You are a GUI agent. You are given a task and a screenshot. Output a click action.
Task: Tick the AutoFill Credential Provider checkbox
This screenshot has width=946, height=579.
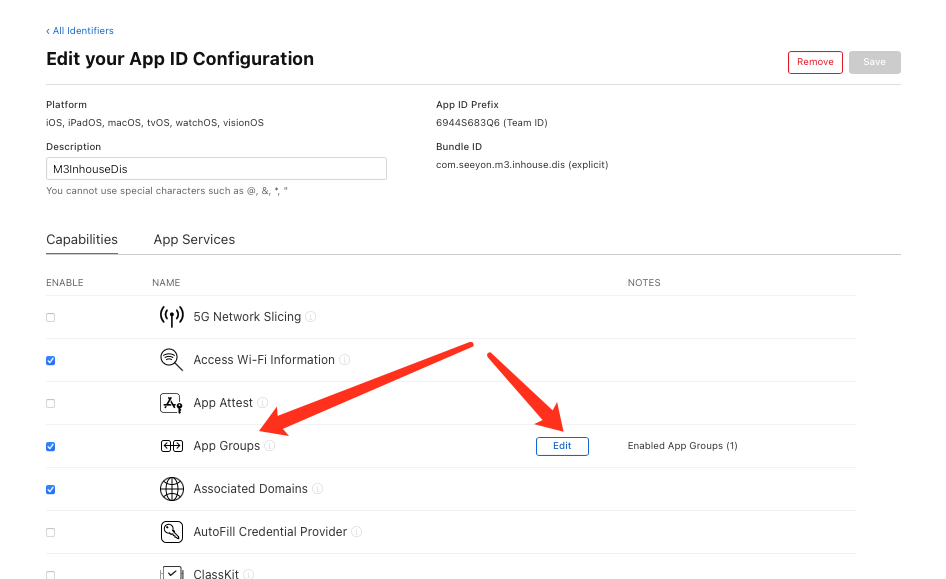[51, 533]
